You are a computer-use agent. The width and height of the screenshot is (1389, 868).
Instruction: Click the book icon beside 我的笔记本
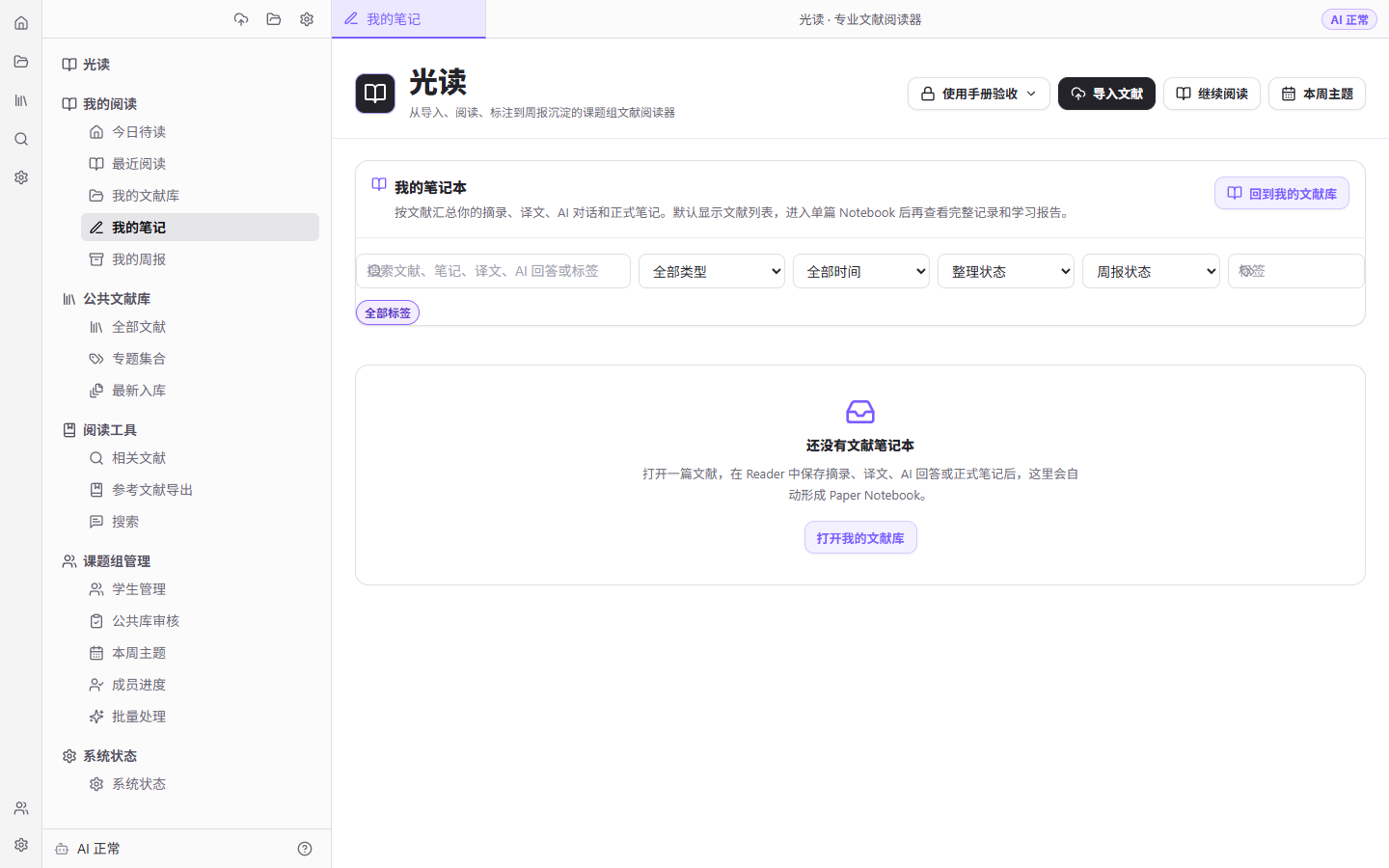click(379, 184)
